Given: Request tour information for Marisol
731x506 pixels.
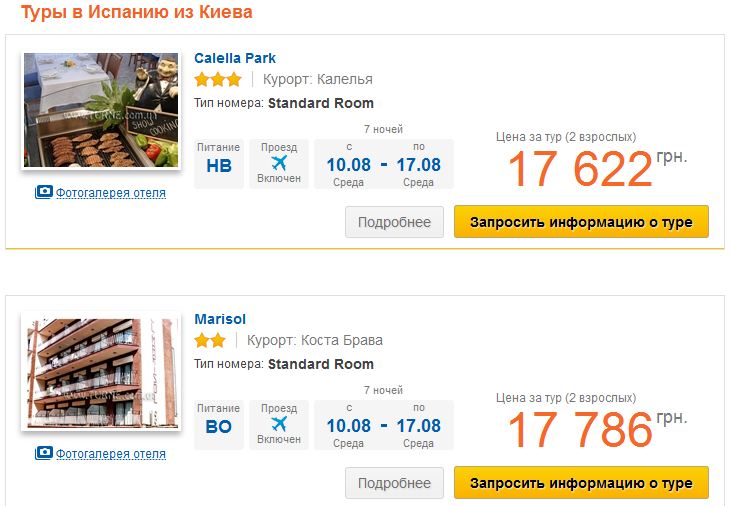Looking at the screenshot, I should click(x=581, y=483).
